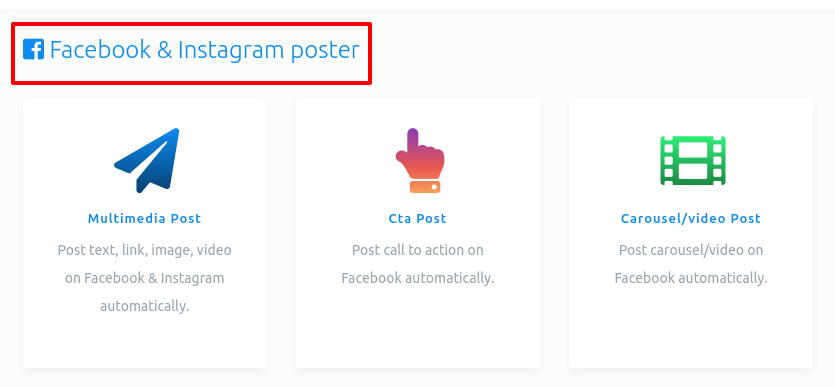Click the word "Instagram" in the section heading
The height and width of the screenshot is (387, 835).
[232, 51]
